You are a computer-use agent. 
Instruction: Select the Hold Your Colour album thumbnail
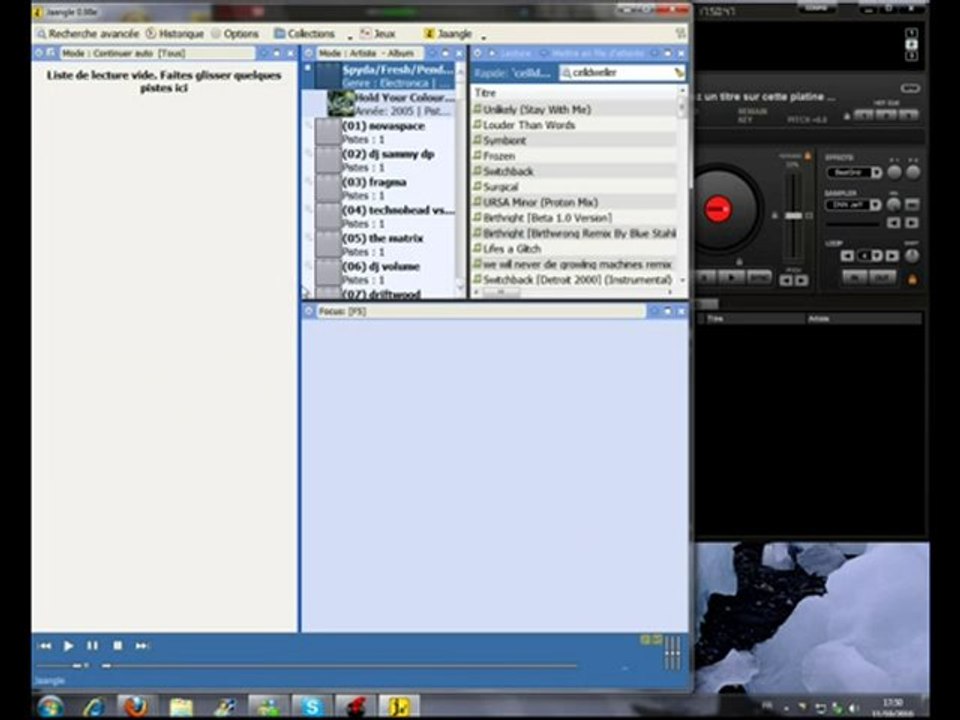tap(341, 104)
